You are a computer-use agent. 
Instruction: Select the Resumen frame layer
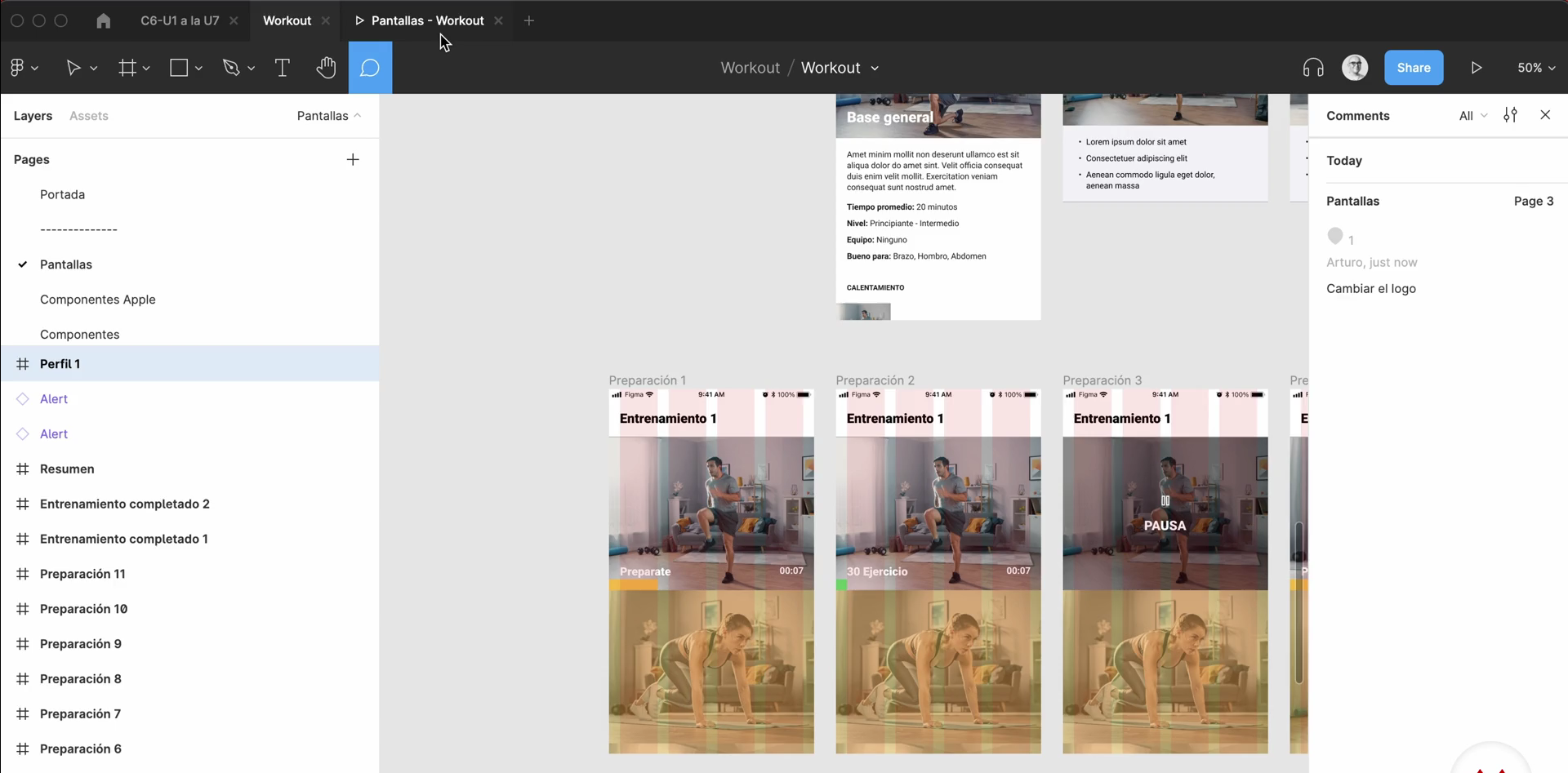(67, 469)
